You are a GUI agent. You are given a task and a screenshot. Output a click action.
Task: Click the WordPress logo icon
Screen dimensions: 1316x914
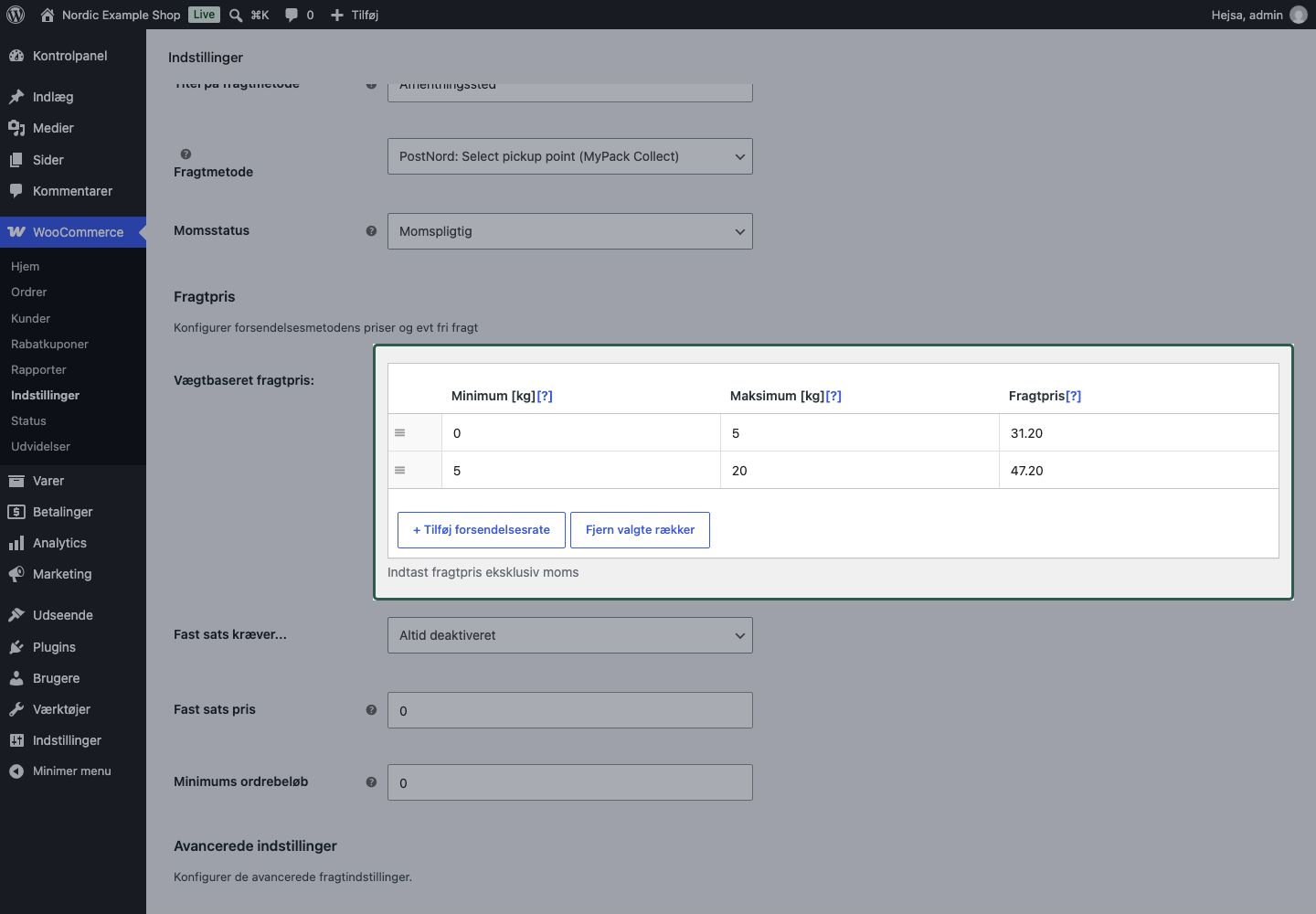pyautogui.click(x=16, y=15)
